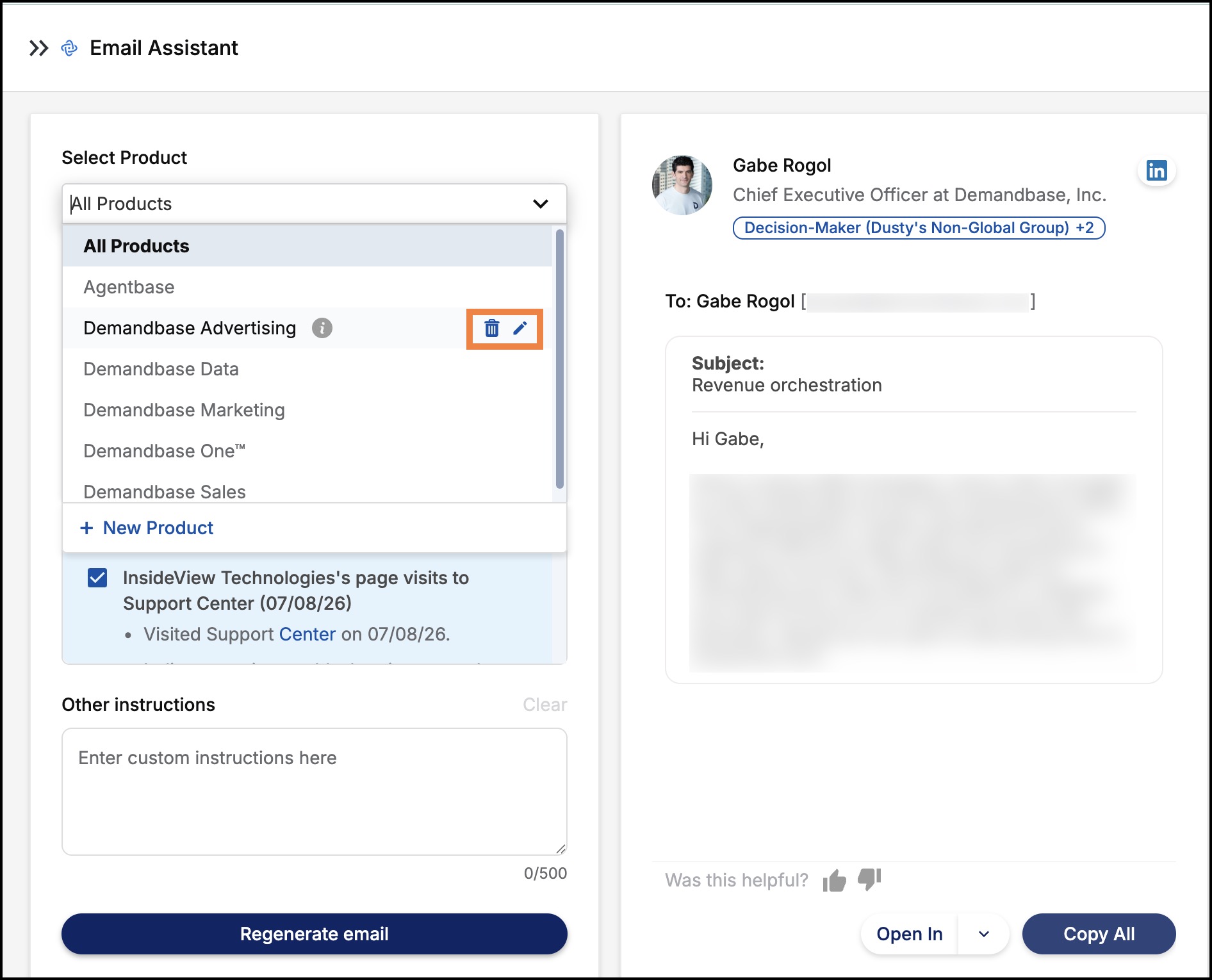Delete Demandbase Advertising with trash icon
Screen dimensions: 1212x980
[491, 329]
